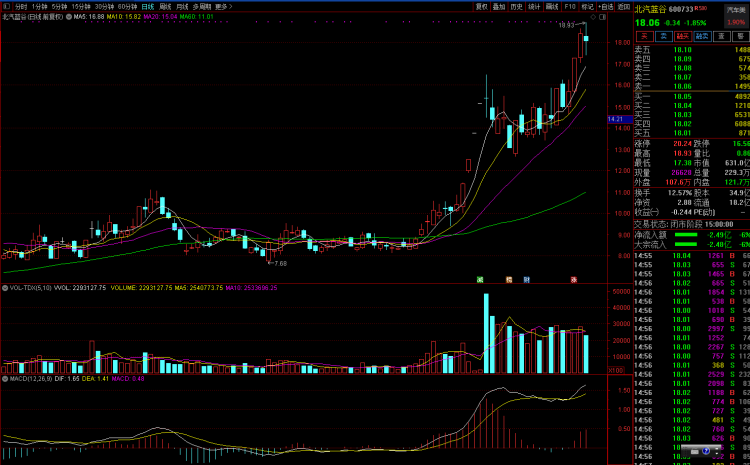
Task: Click the panel layout icon at top-left
Action: 6,6
